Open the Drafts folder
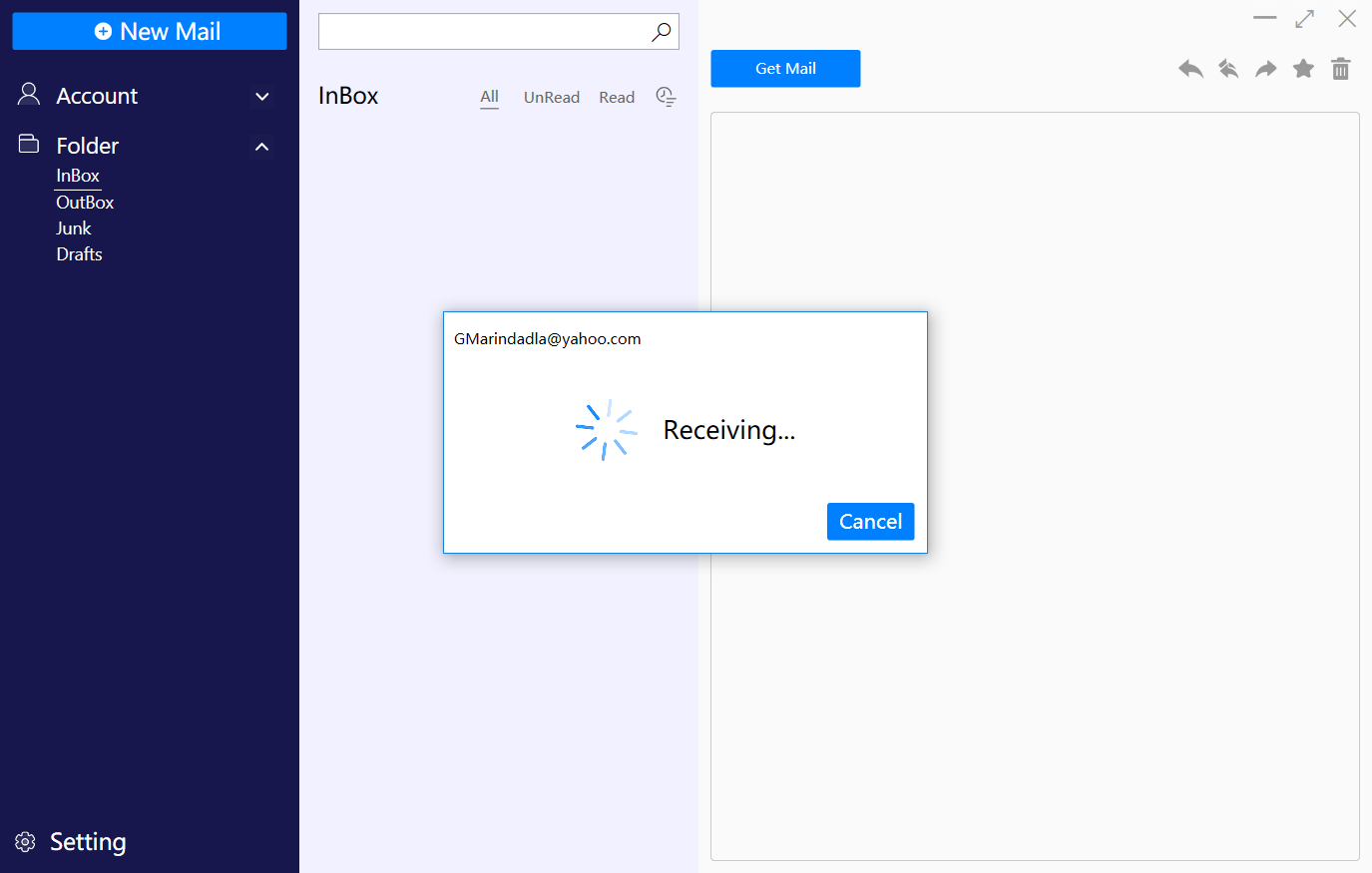 click(x=80, y=254)
